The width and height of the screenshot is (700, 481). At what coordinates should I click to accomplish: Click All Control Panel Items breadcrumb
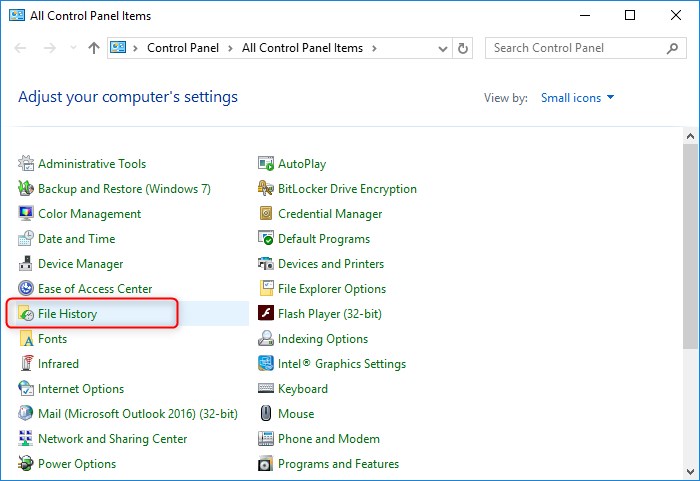click(303, 48)
